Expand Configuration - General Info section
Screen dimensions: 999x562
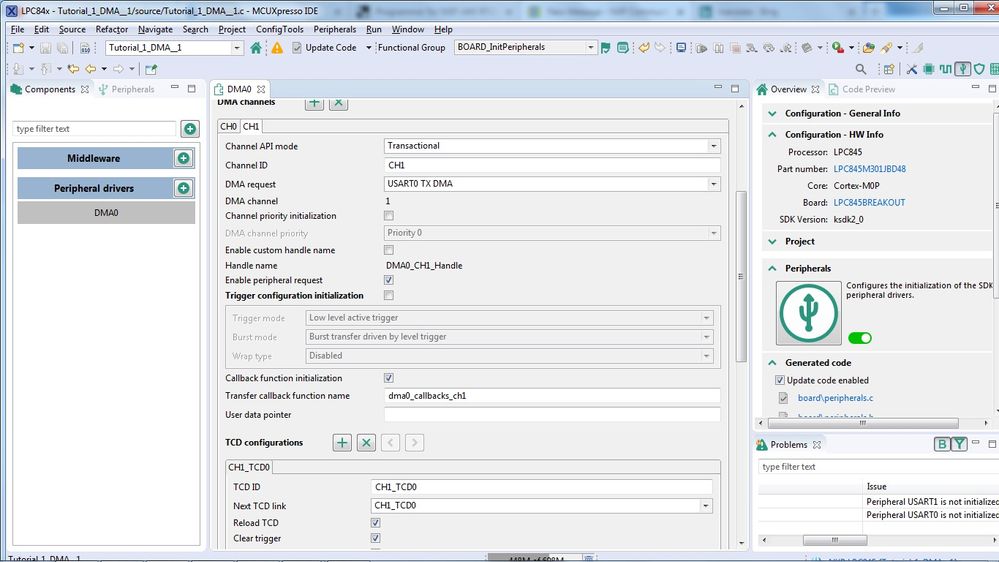tap(772, 113)
